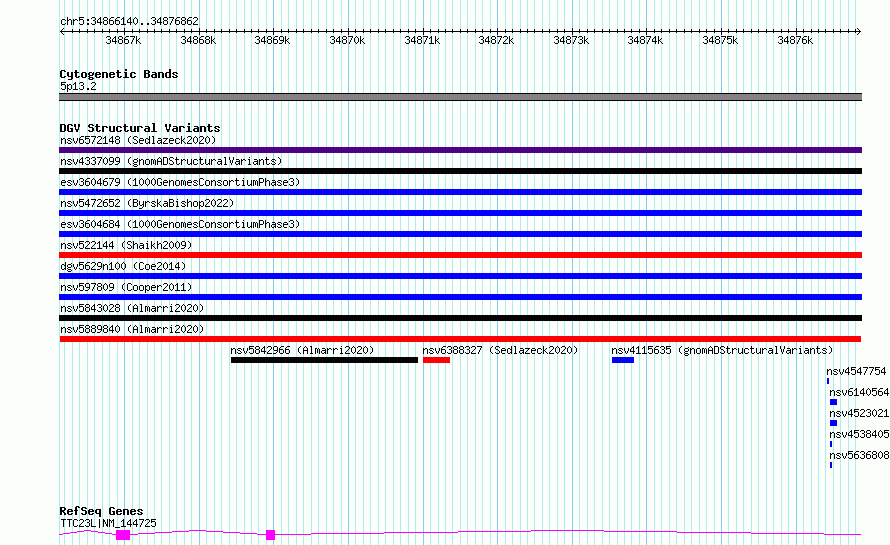890x545 pixels.
Task: Open the nsv597809 (Cooper2011) label
Action: (x=126, y=287)
